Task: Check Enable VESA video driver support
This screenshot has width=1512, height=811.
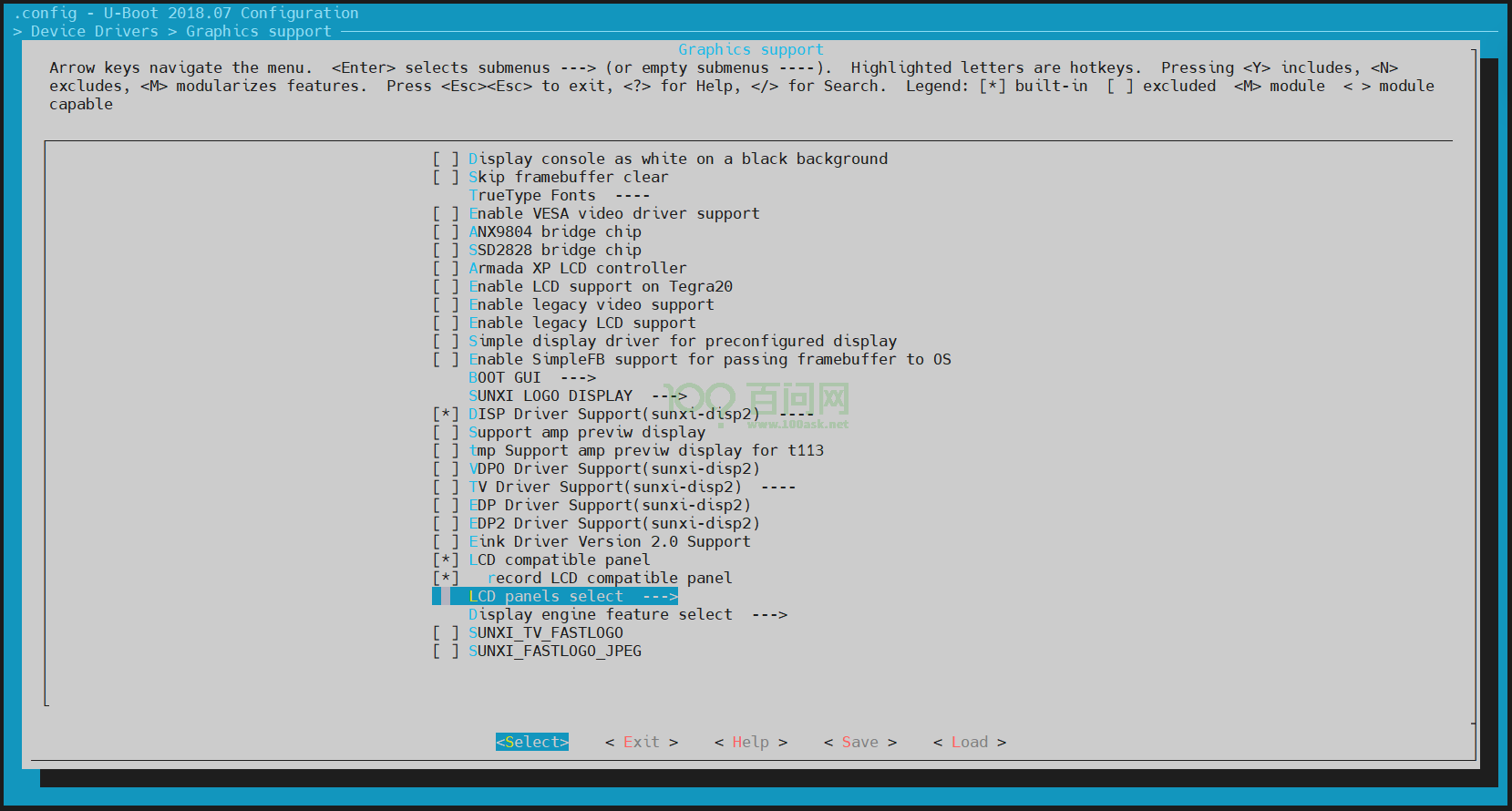Action: coord(446,213)
